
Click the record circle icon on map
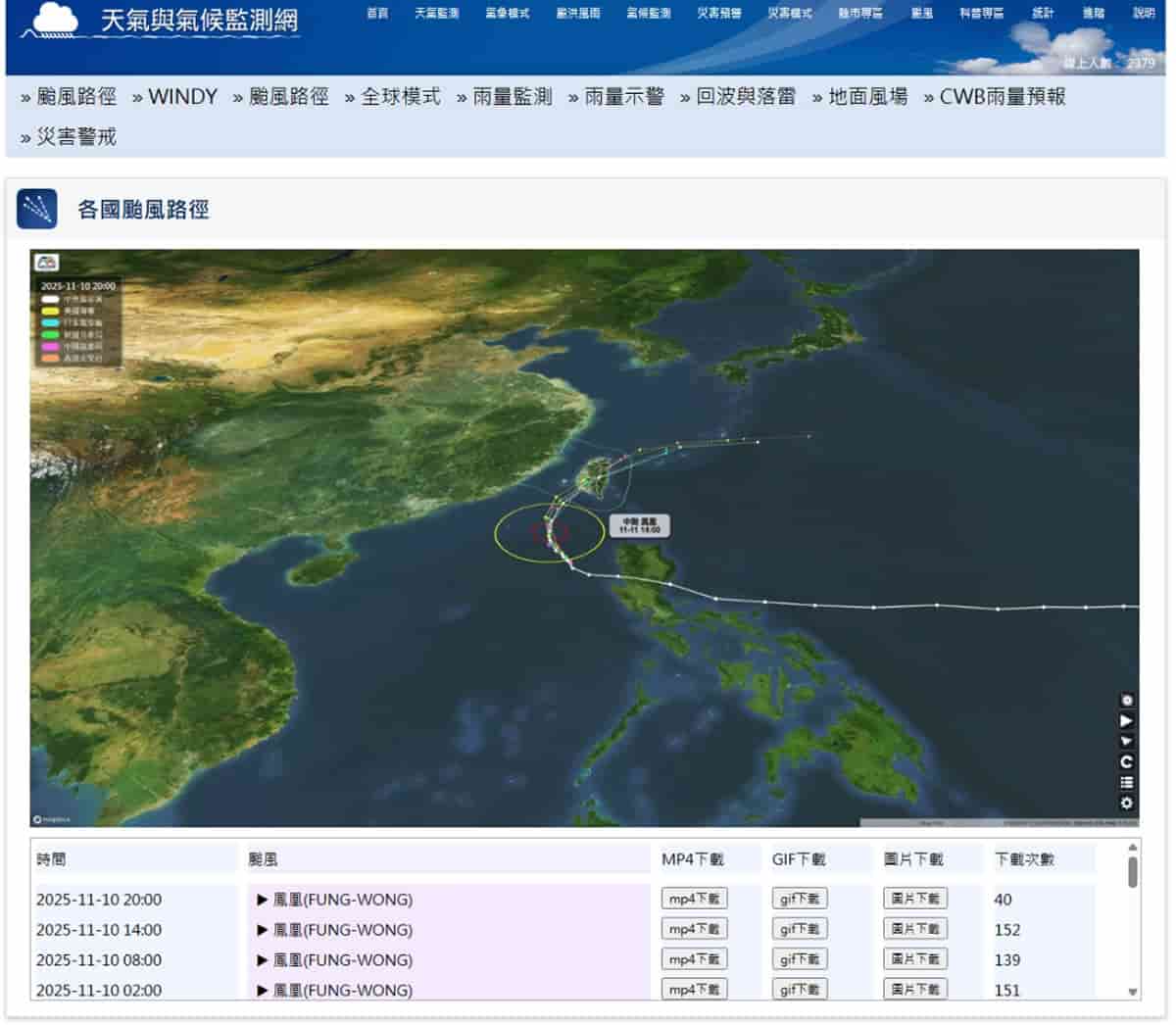[1127, 701]
